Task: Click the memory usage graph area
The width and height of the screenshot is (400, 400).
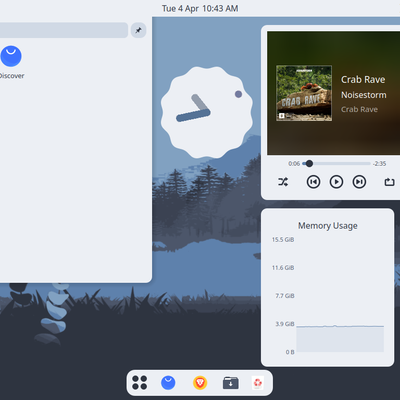Action: click(x=340, y=296)
